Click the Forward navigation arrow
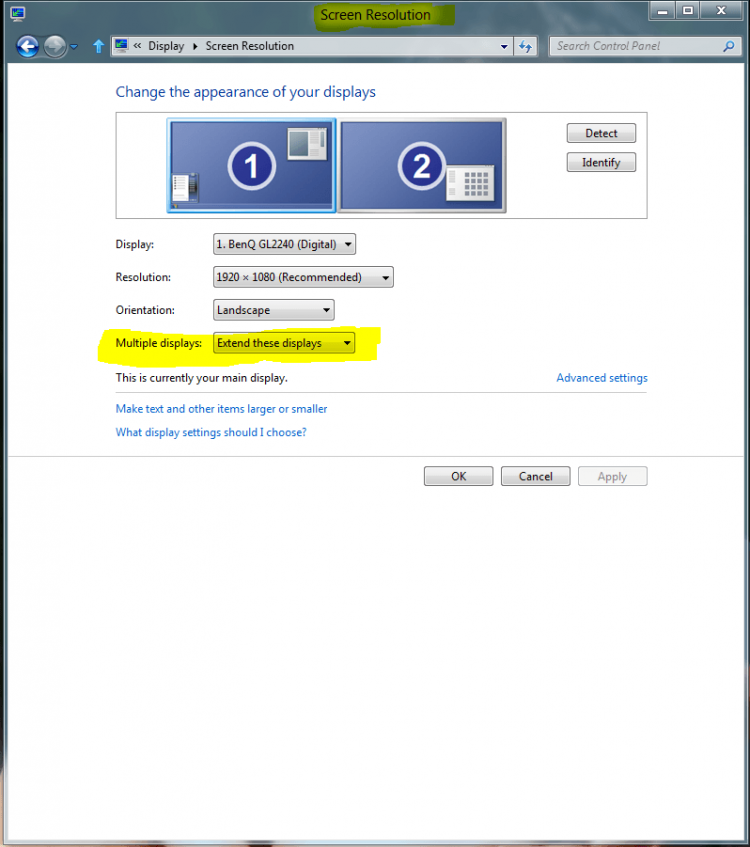This screenshot has height=847, width=750. click(55, 46)
